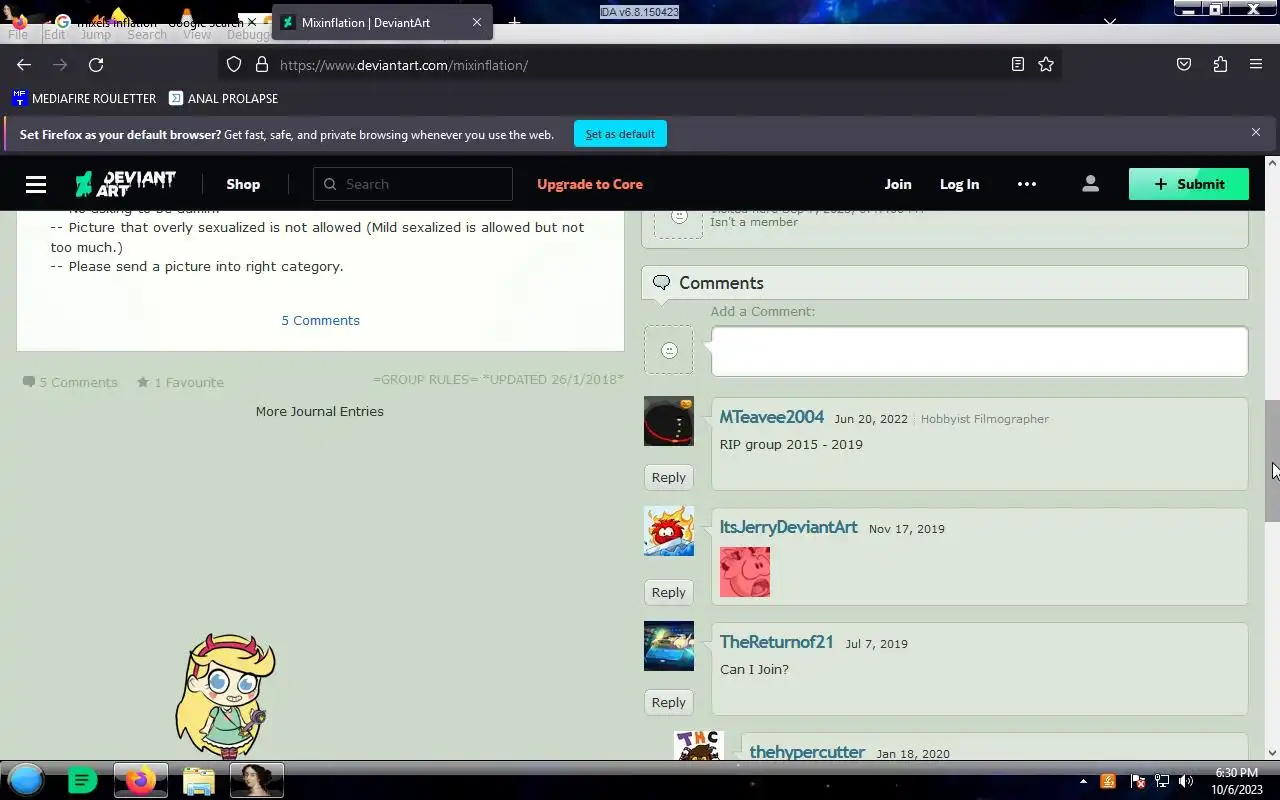Open the blue 5 Comments link
1280x800 pixels.
[x=320, y=320]
